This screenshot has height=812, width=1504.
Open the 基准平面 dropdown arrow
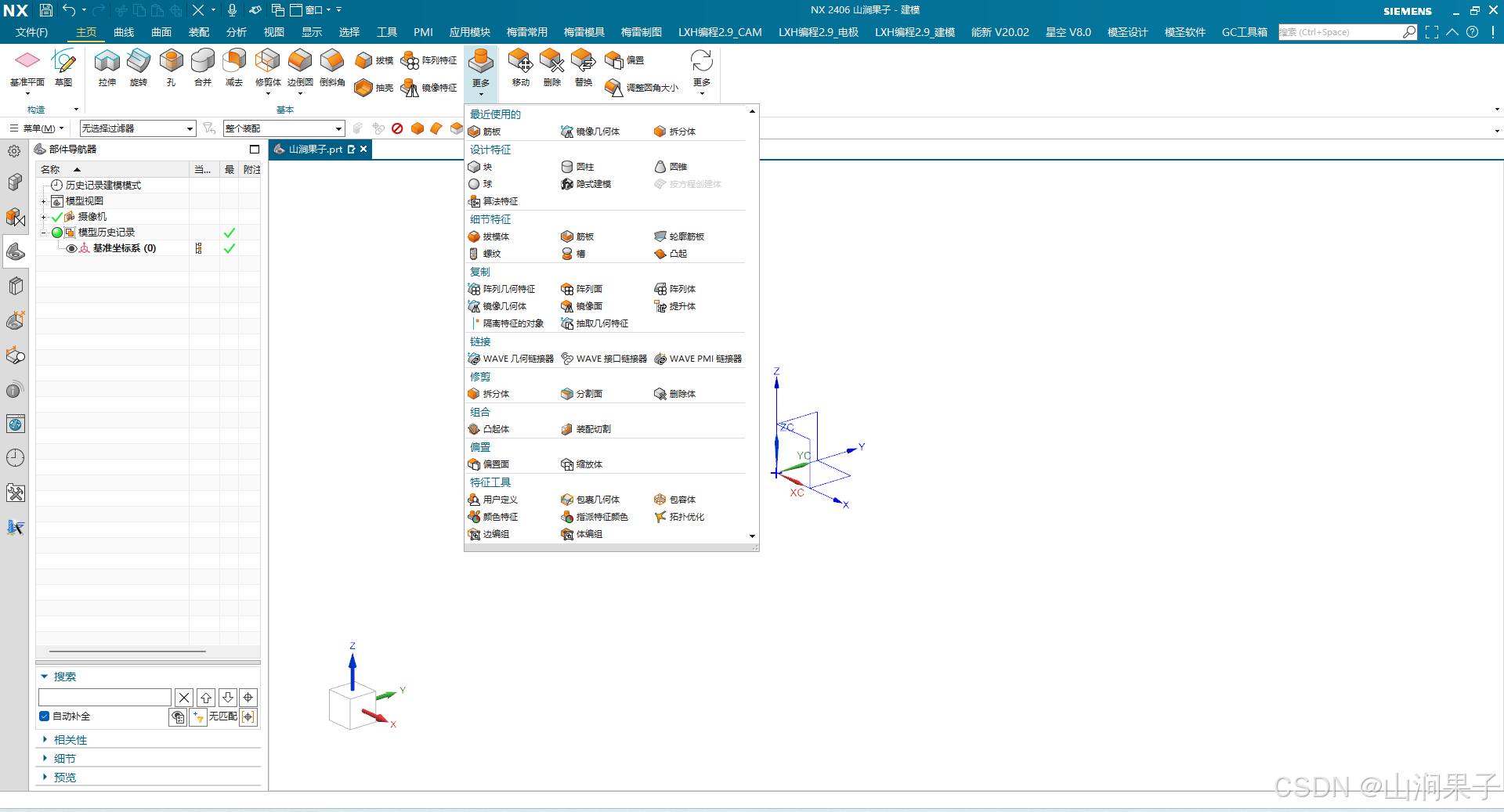pos(27,94)
